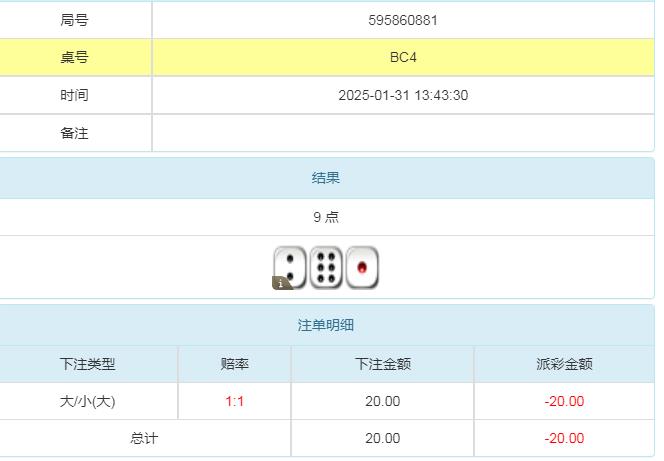Click the 结果 section header
The height and width of the screenshot is (461, 664).
point(326,178)
